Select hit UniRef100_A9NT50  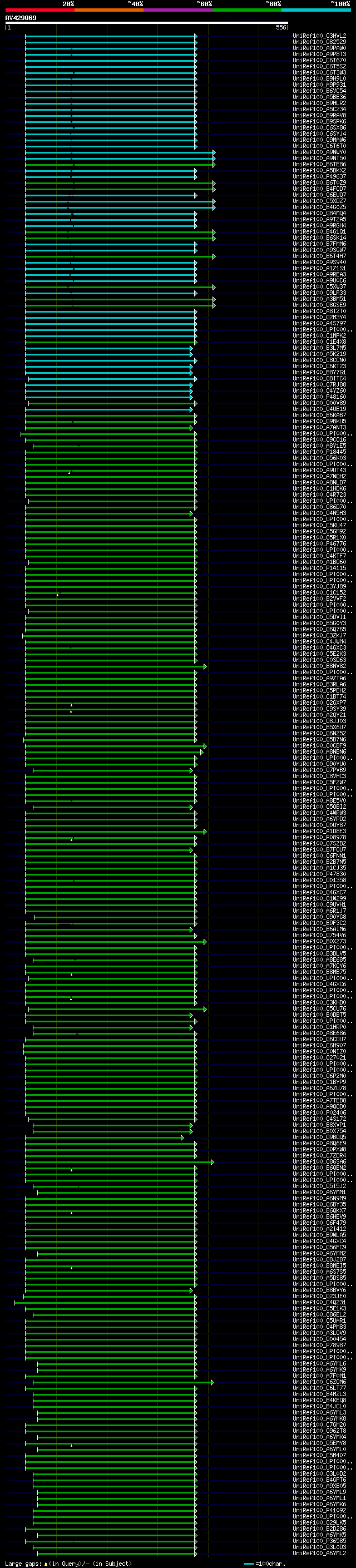(x=319, y=159)
